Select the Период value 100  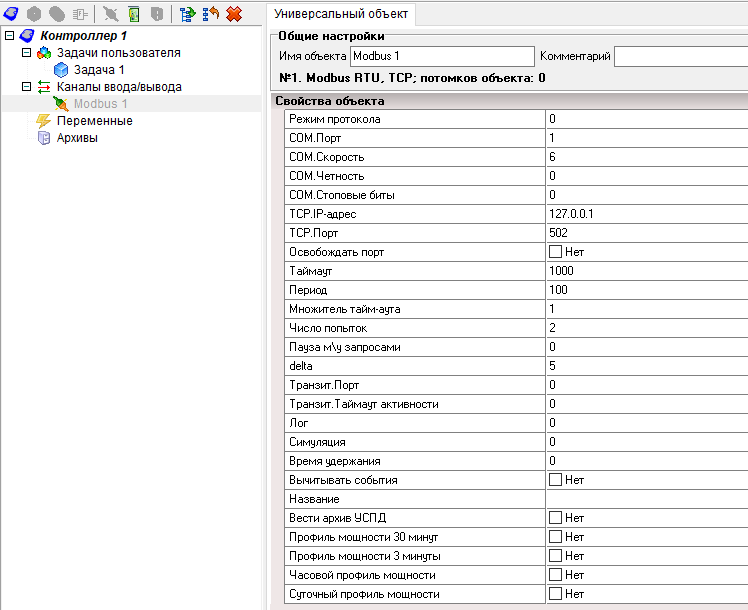point(647,290)
